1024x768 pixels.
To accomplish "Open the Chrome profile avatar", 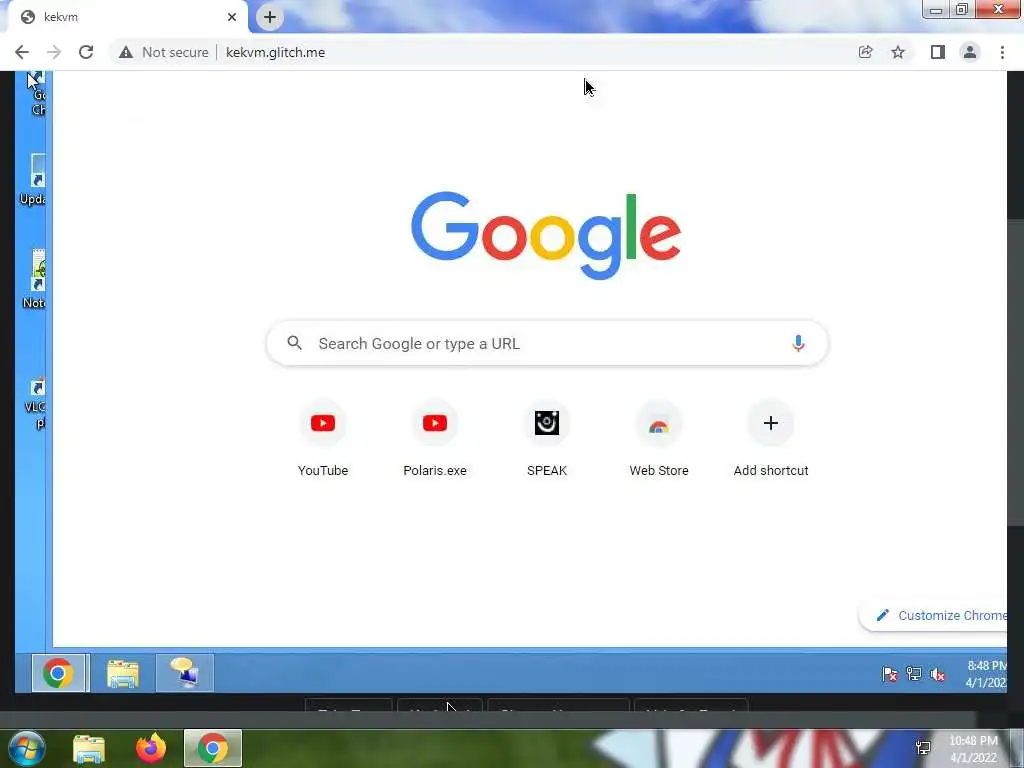I will 970,52.
